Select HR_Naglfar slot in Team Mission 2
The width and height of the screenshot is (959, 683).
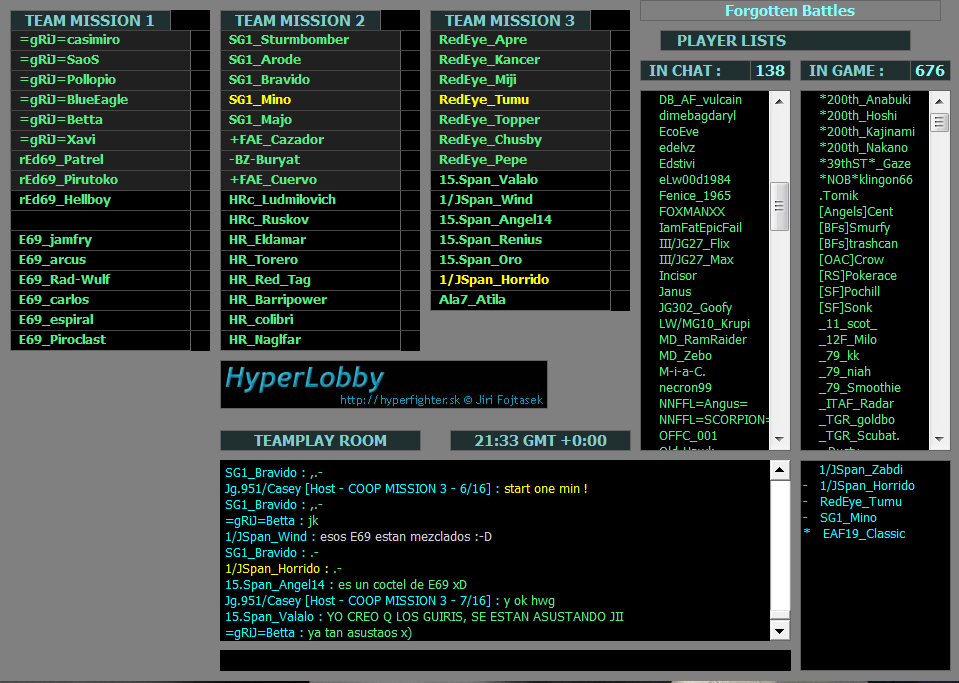(x=310, y=339)
